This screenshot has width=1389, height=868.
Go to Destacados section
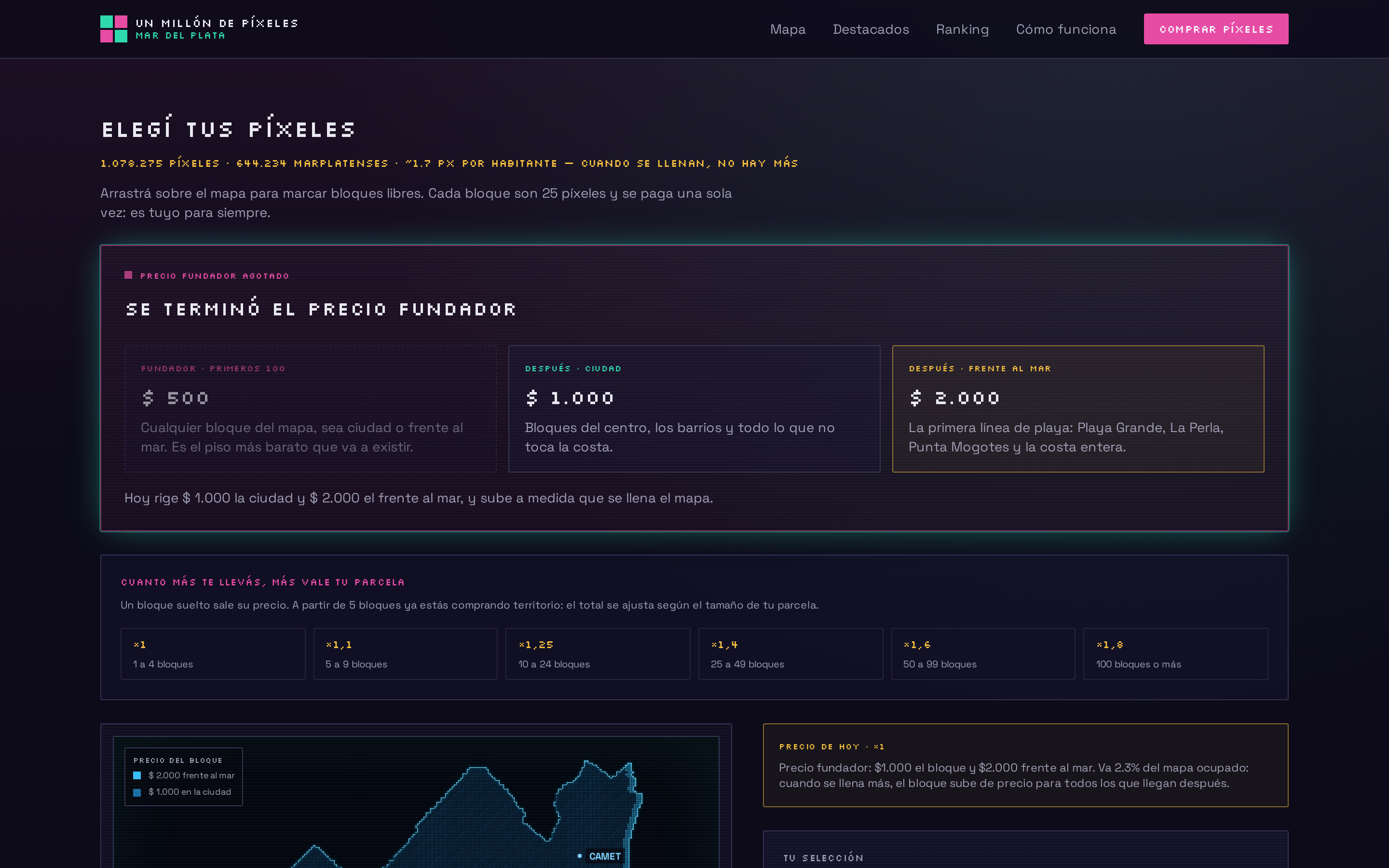[x=871, y=29]
